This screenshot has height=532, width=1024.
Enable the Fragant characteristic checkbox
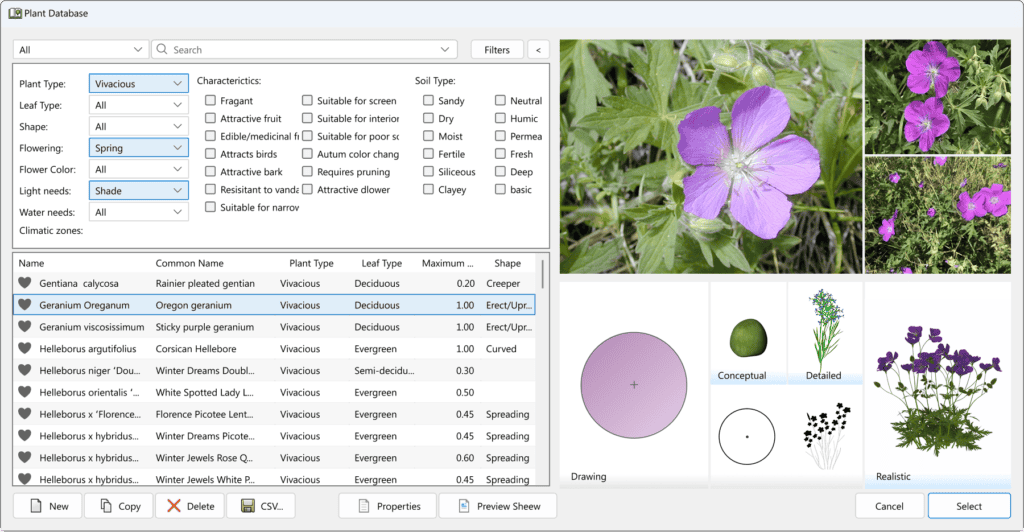[x=210, y=101]
